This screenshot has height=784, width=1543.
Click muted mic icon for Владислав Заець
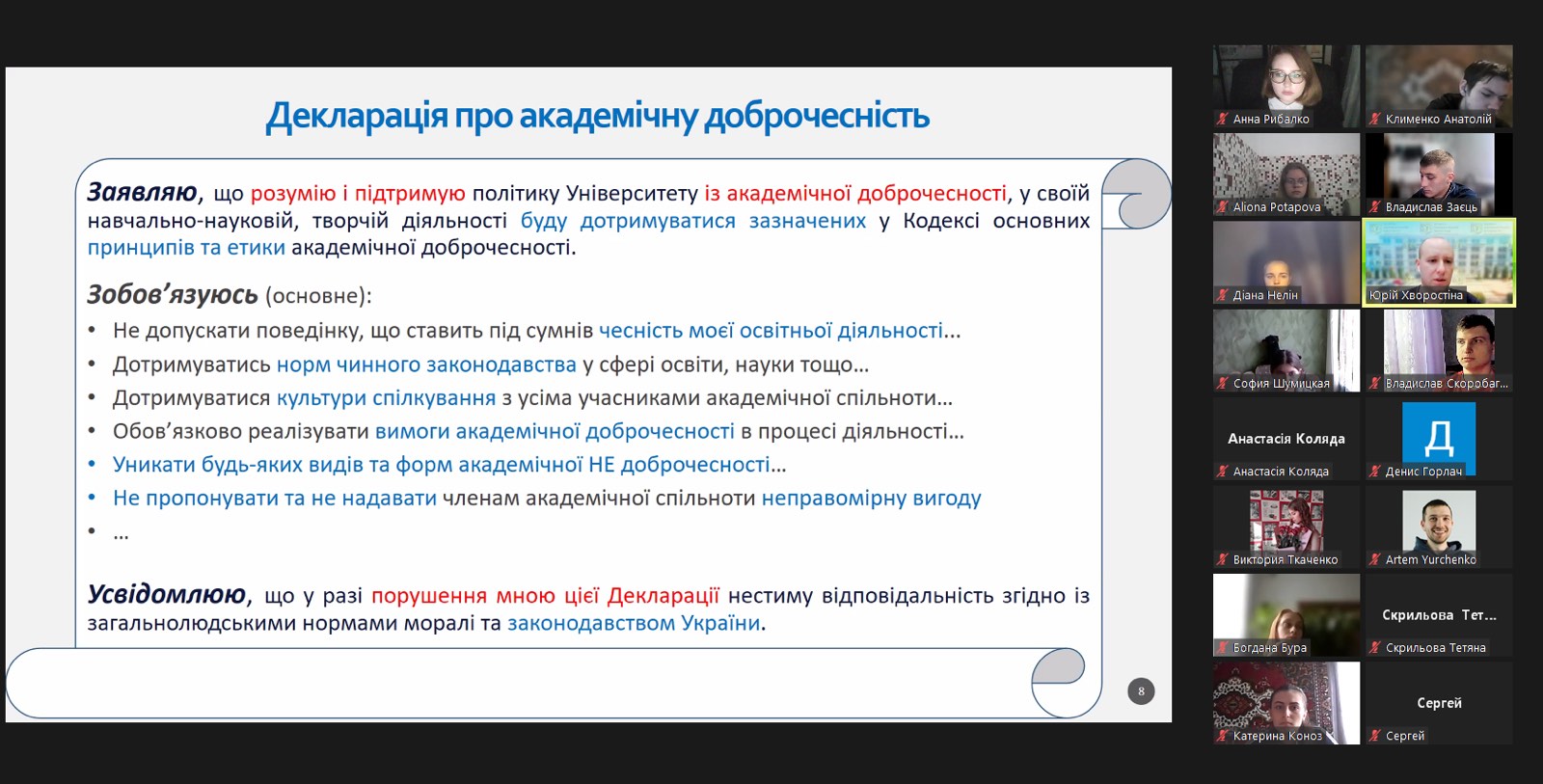tap(1375, 207)
